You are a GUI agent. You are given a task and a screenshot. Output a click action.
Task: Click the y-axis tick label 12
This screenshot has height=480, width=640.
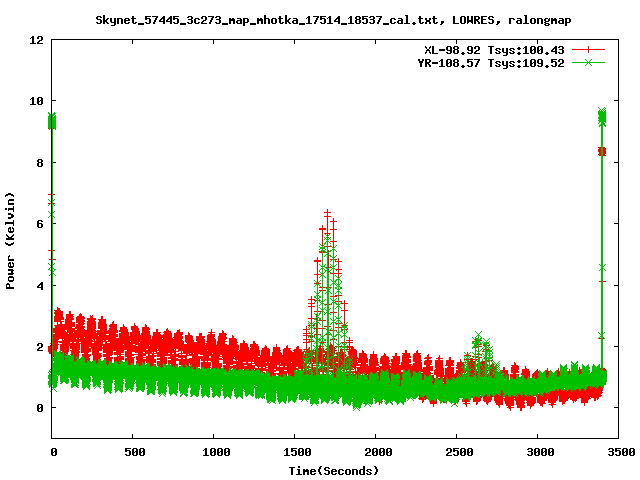36,40
